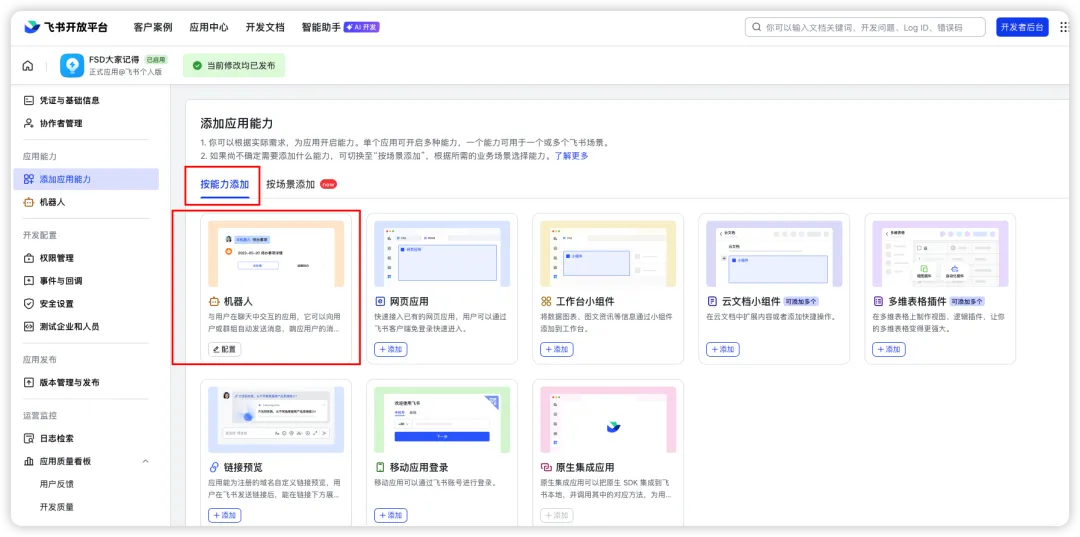Click the 已启用 status tag
Image resolution: width=1080 pixels, height=537 pixels.
(x=156, y=60)
